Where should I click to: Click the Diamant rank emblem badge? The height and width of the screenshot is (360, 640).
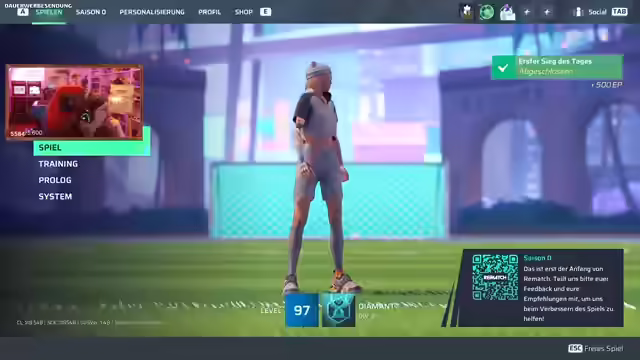338,311
